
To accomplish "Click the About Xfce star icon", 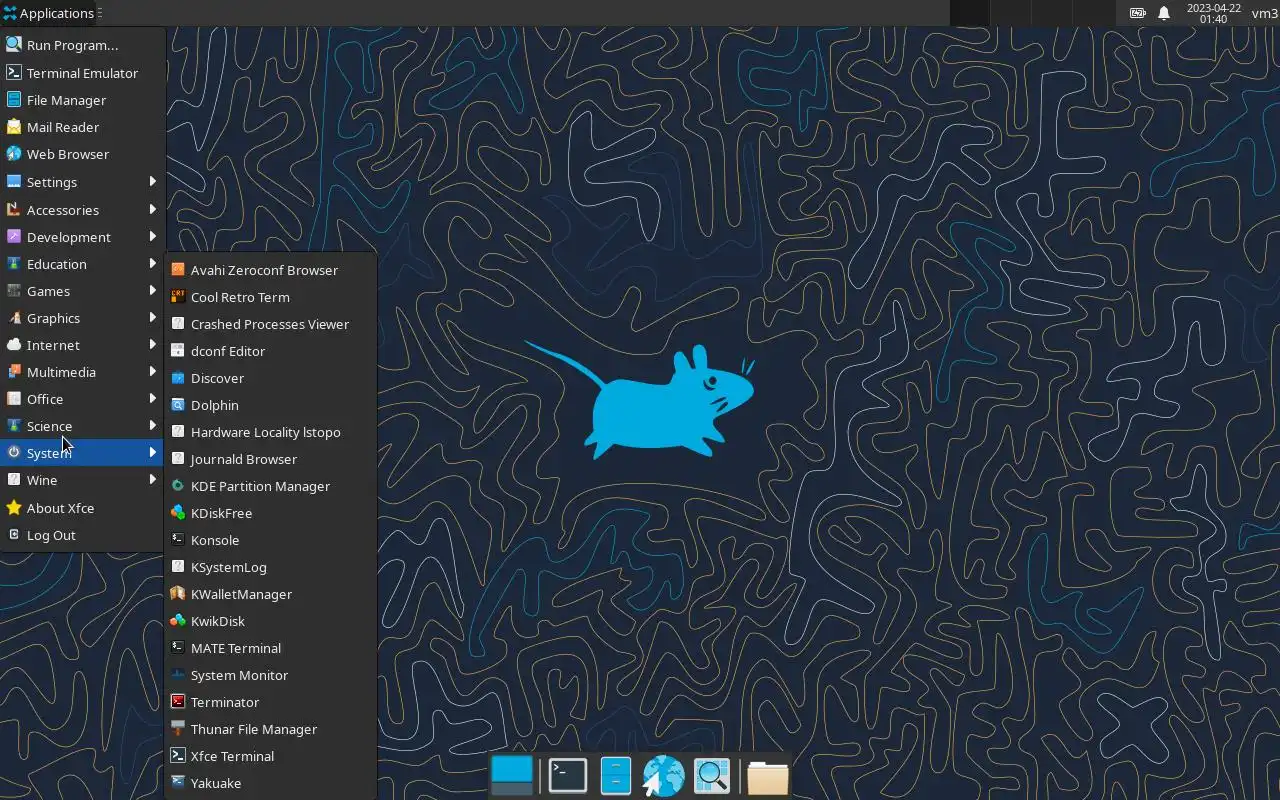I will click(x=13, y=508).
